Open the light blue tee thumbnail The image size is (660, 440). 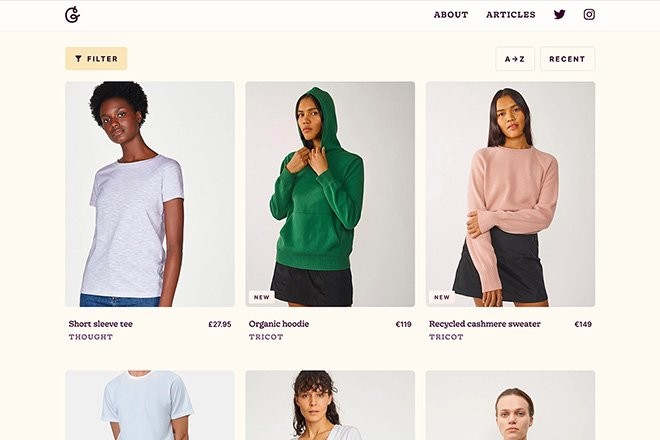coord(150,405)
